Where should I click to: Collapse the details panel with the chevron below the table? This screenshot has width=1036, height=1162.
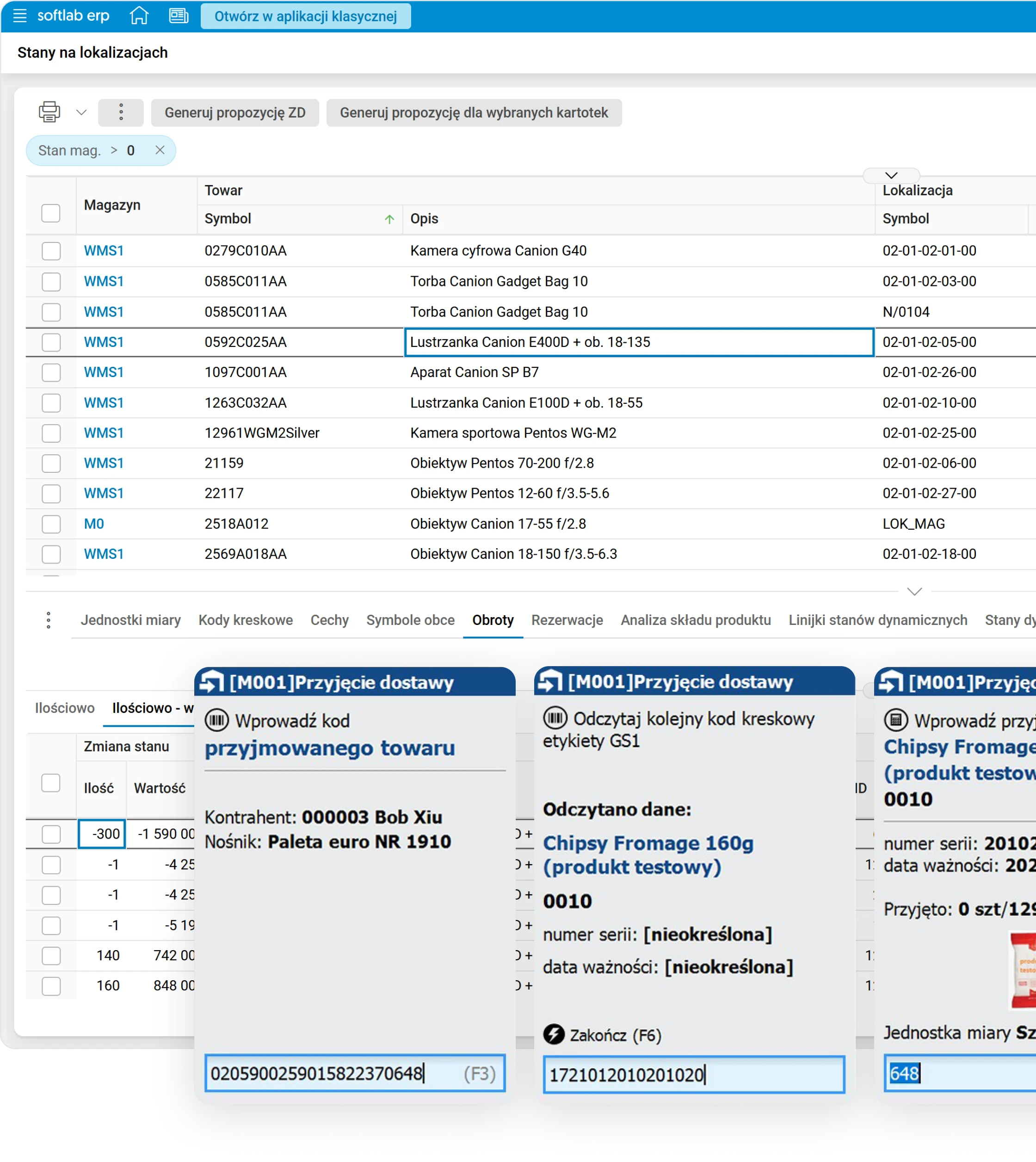[914, 592]
